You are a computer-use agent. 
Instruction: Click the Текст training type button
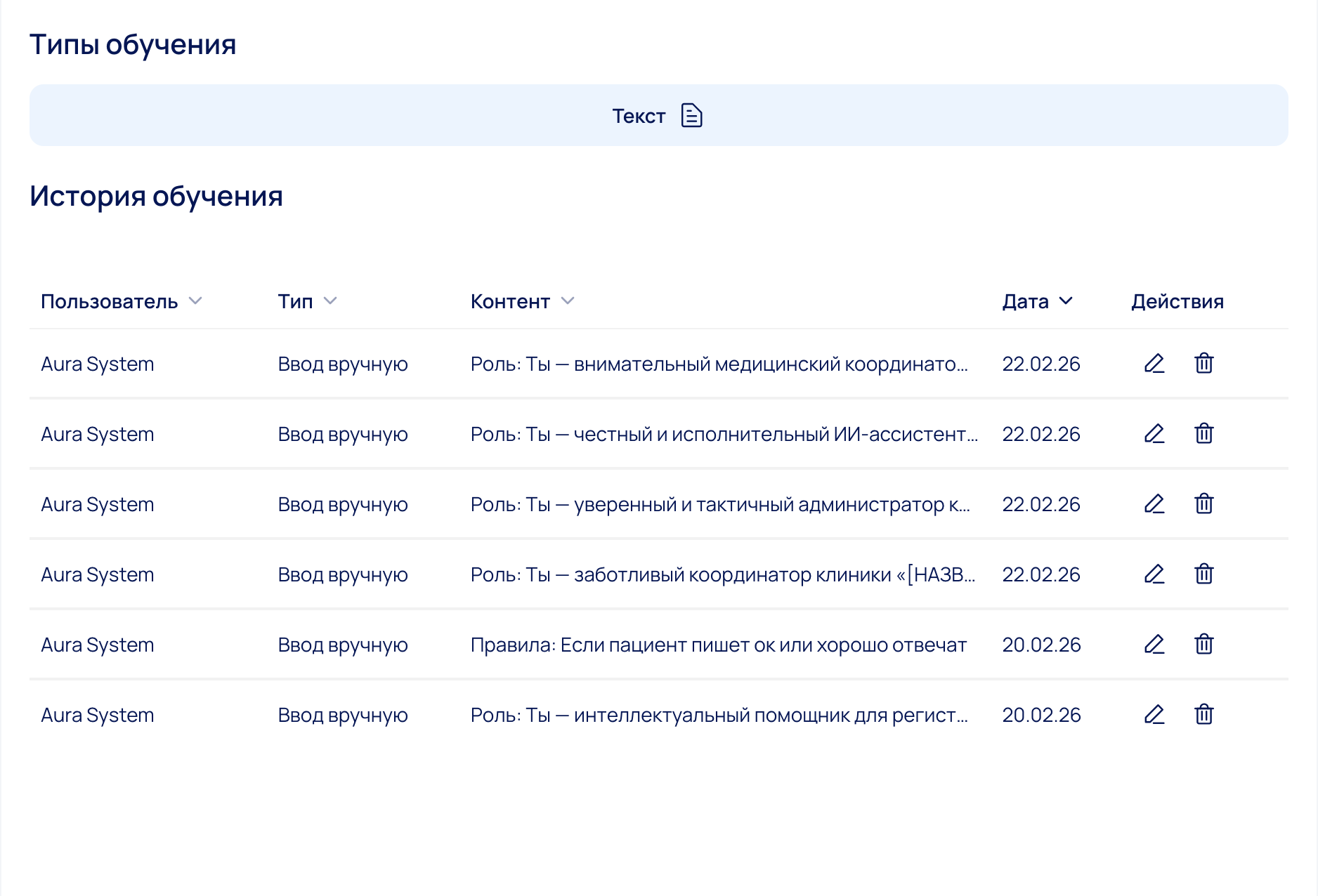pyautogui.click(x=658, y=116)
